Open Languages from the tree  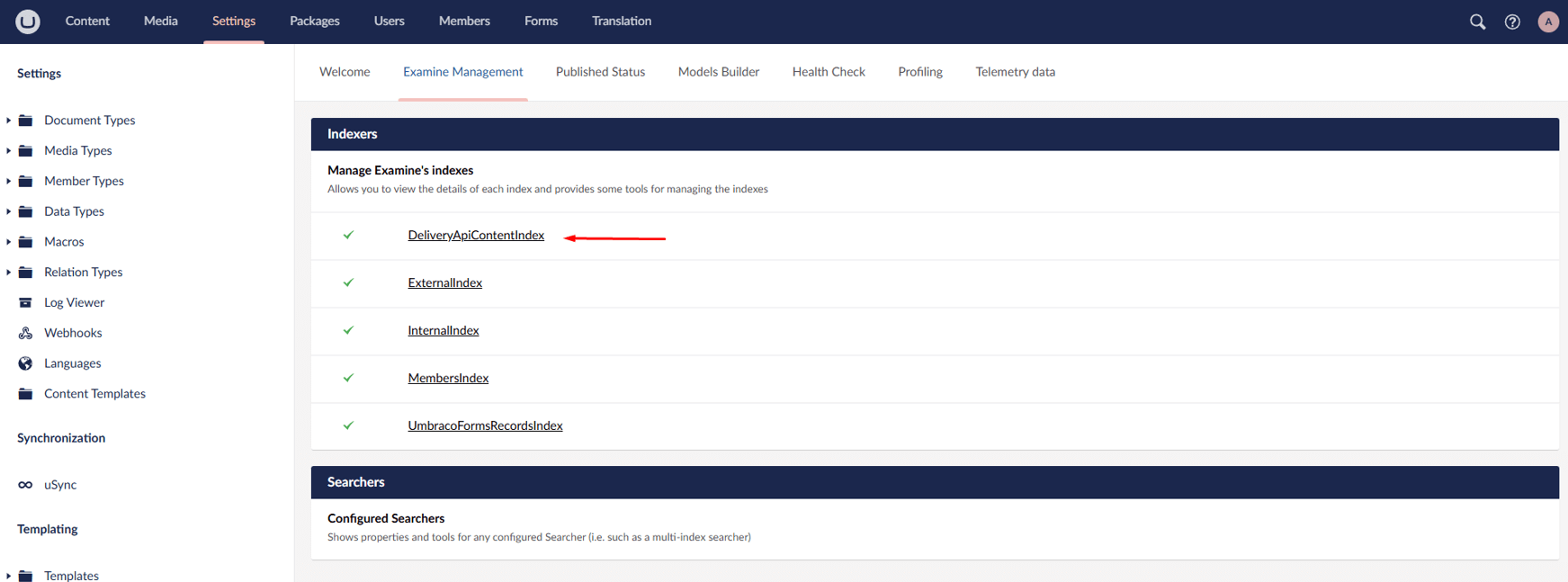click(73, 363)
